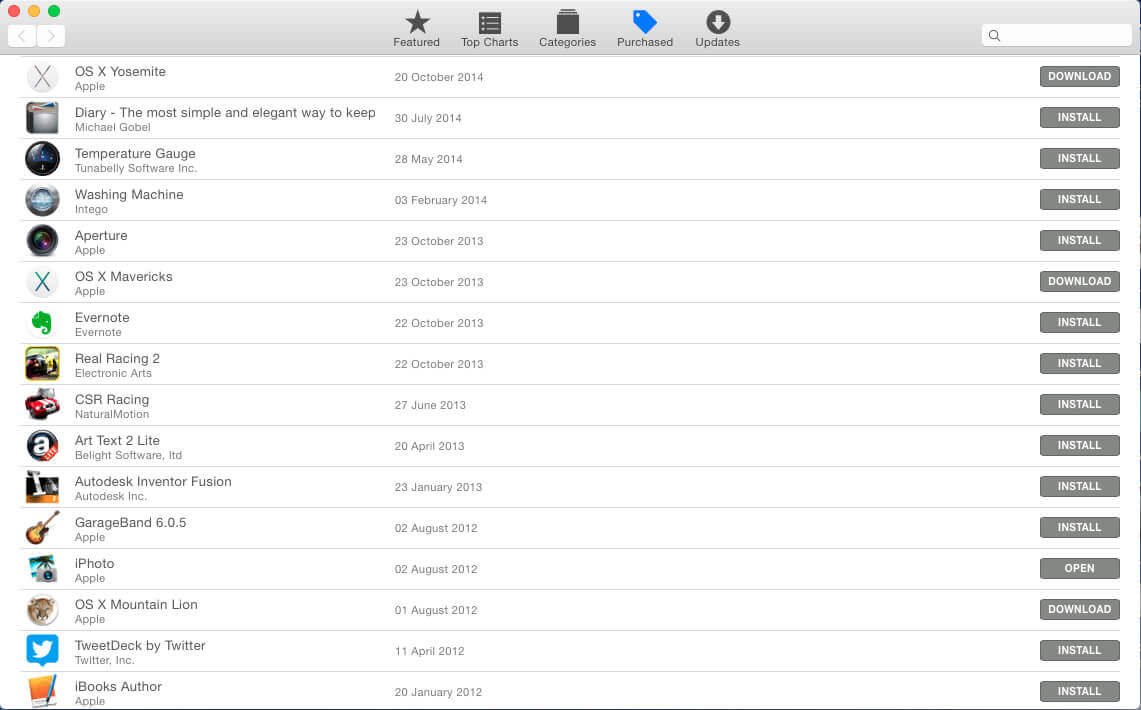
Task: Select the Purchased tag tab
Action: (x=645, y=29)
